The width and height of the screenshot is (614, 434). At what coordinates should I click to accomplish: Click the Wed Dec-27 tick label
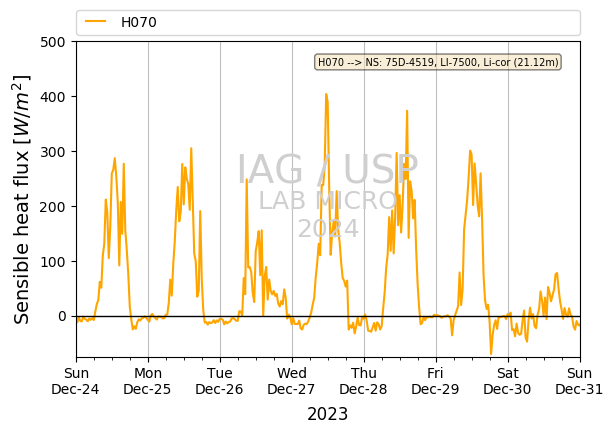coord(292,381)
